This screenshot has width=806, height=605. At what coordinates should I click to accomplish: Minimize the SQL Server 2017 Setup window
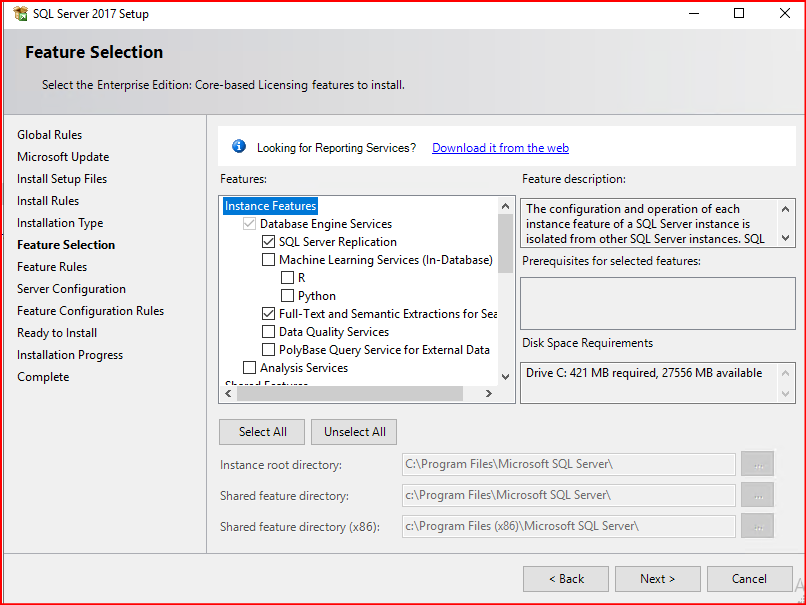point(694,13)
